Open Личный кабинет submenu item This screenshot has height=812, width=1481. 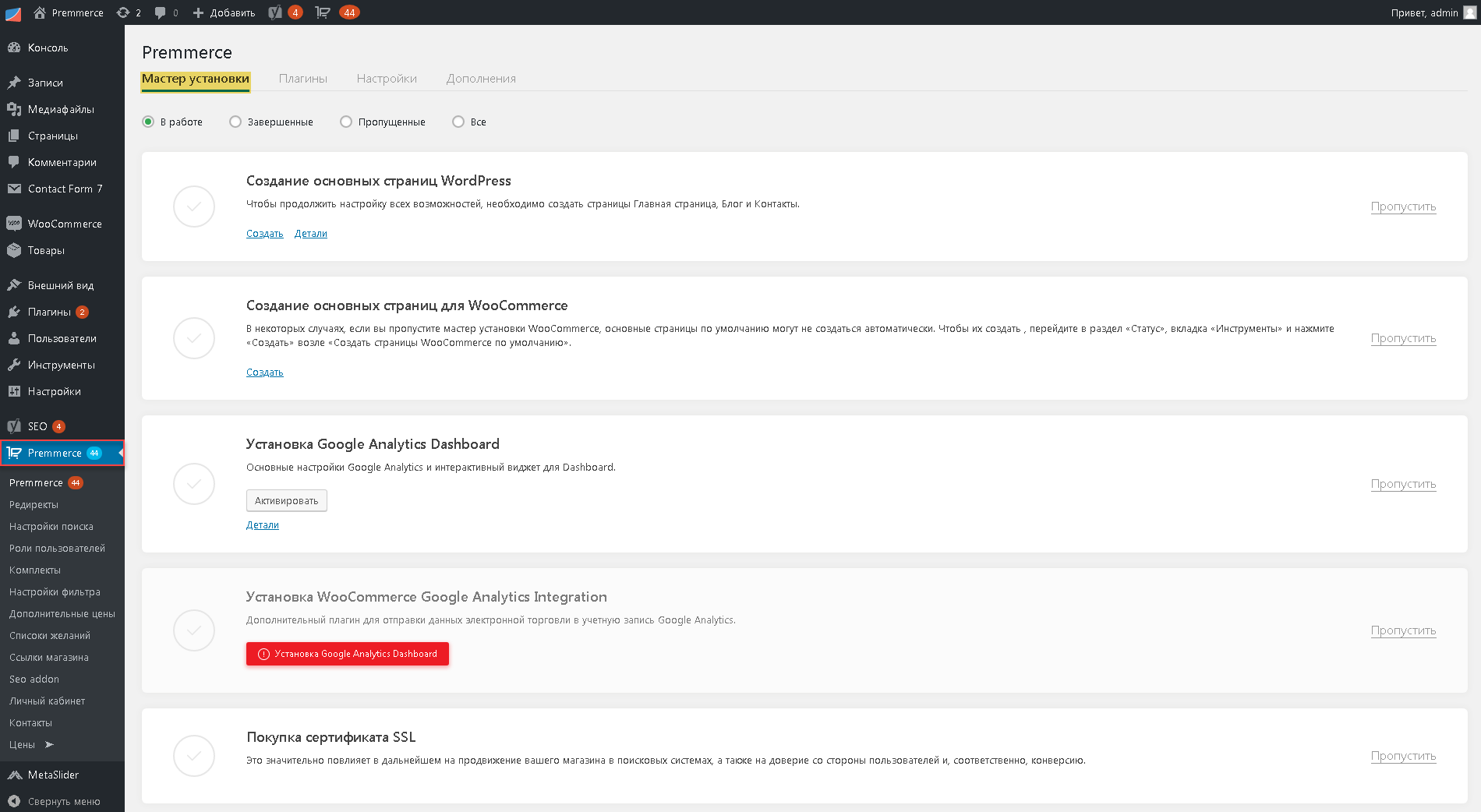tap(48, 701)
